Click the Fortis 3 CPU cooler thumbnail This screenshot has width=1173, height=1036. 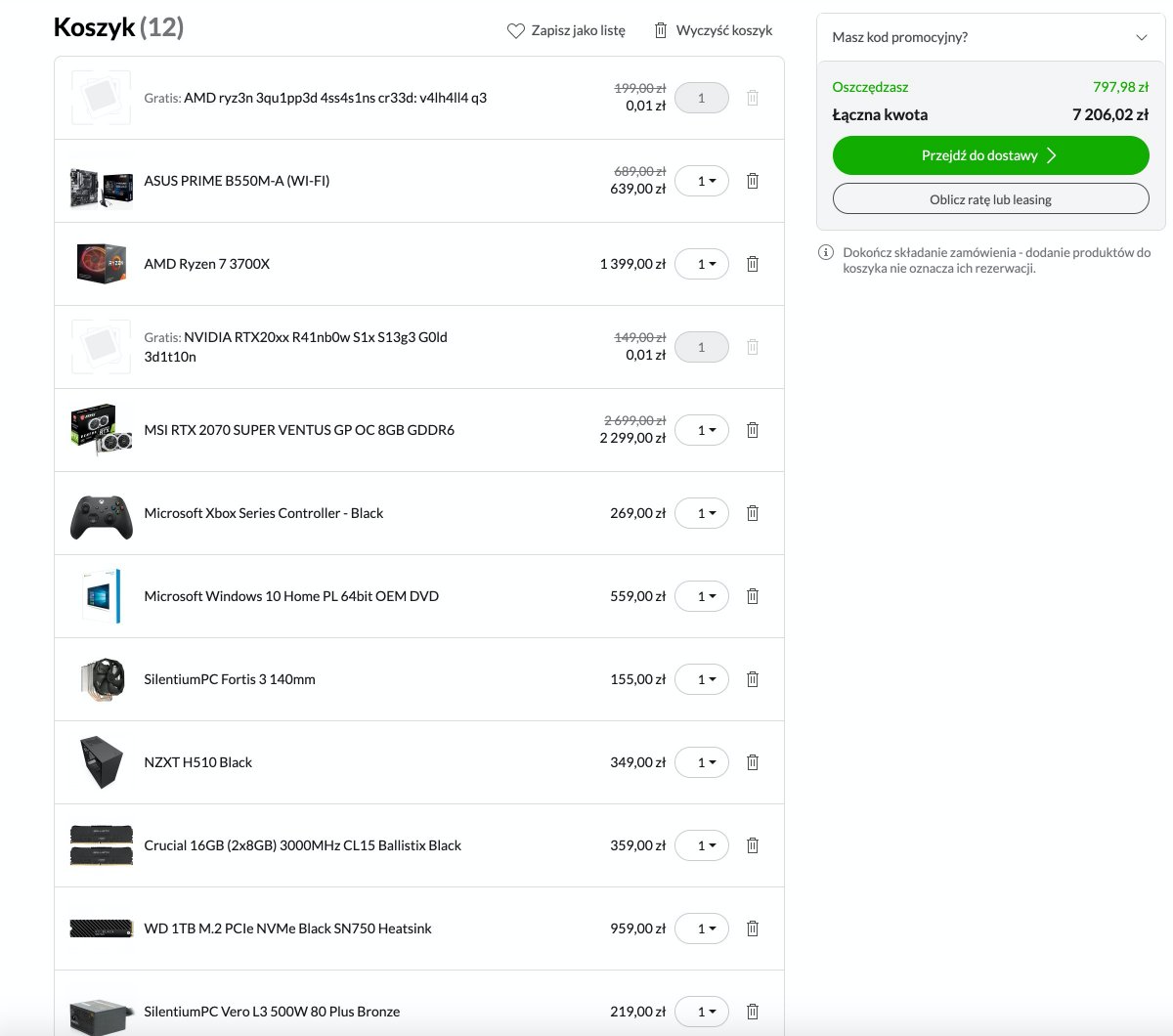(x=101, y=679)
